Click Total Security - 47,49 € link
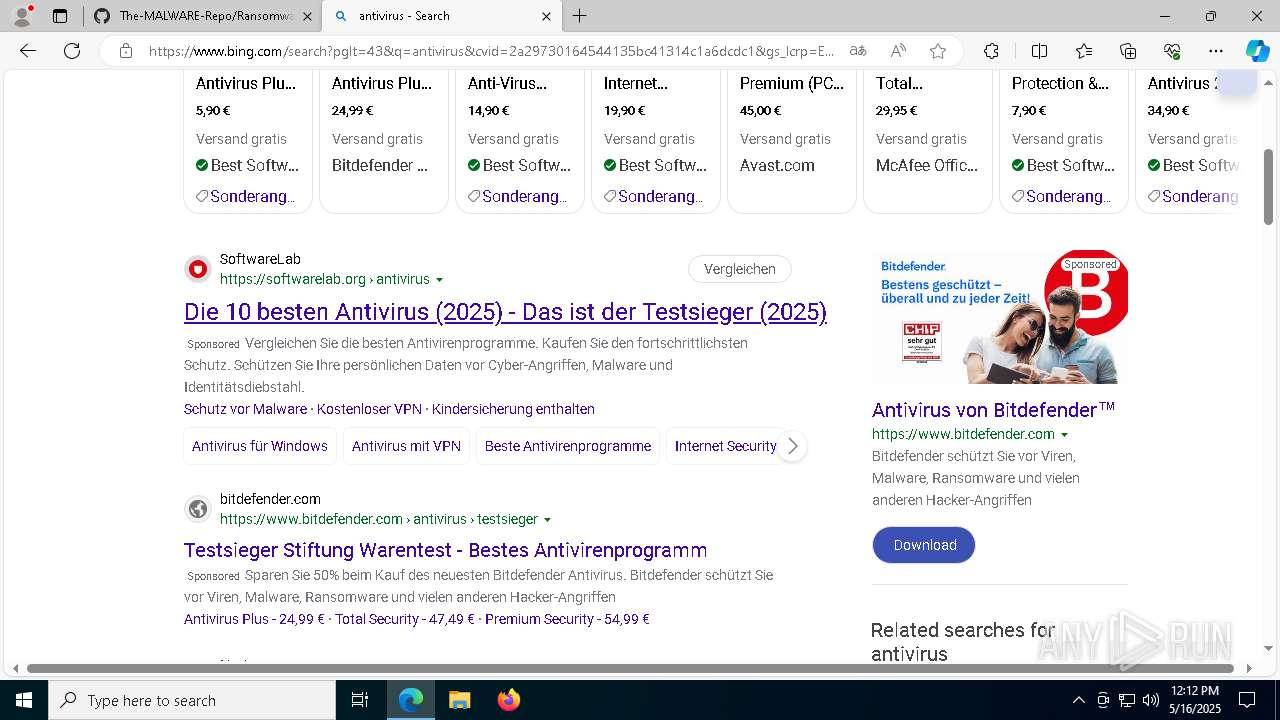The image size is (1280, 720). [x=405, y=619]
